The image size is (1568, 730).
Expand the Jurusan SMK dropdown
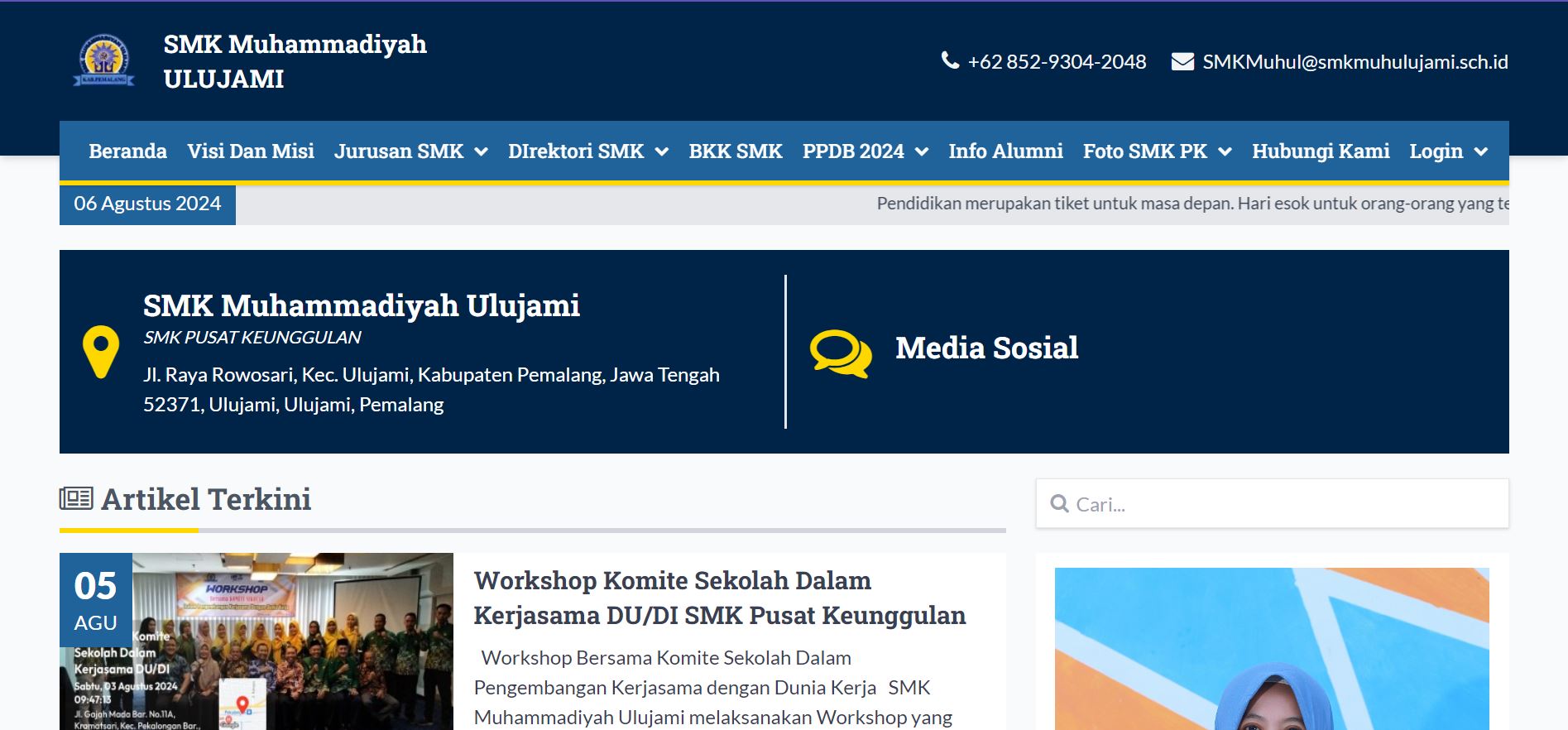410,151
